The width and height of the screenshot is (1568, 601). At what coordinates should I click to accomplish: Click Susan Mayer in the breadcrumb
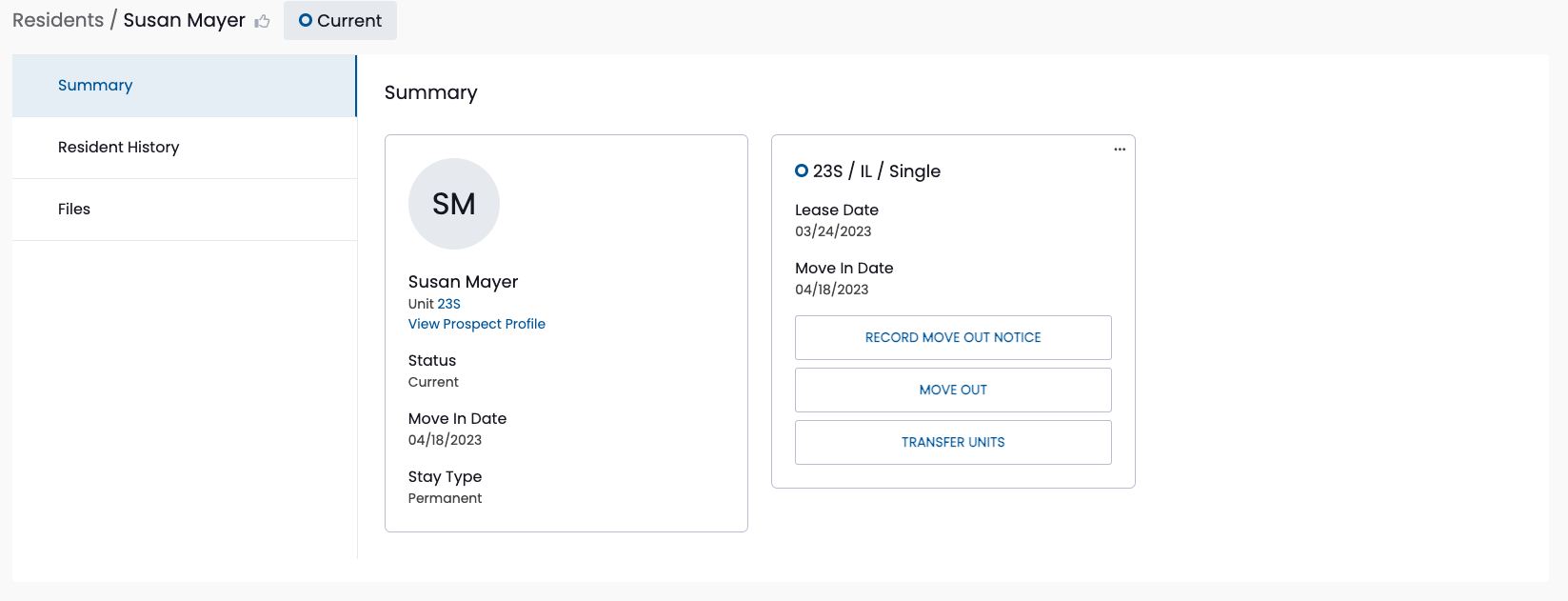click(x=184, y=20)
